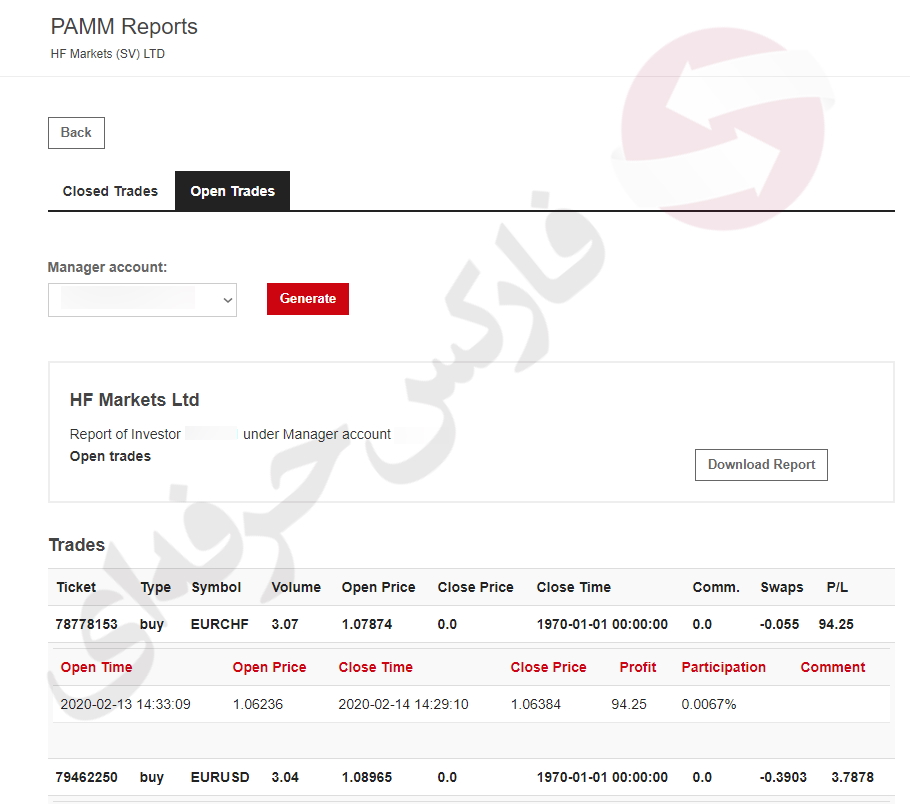This screenshot has height=804, width=910.
Task: Click the red Participation header
Action: 723,667
